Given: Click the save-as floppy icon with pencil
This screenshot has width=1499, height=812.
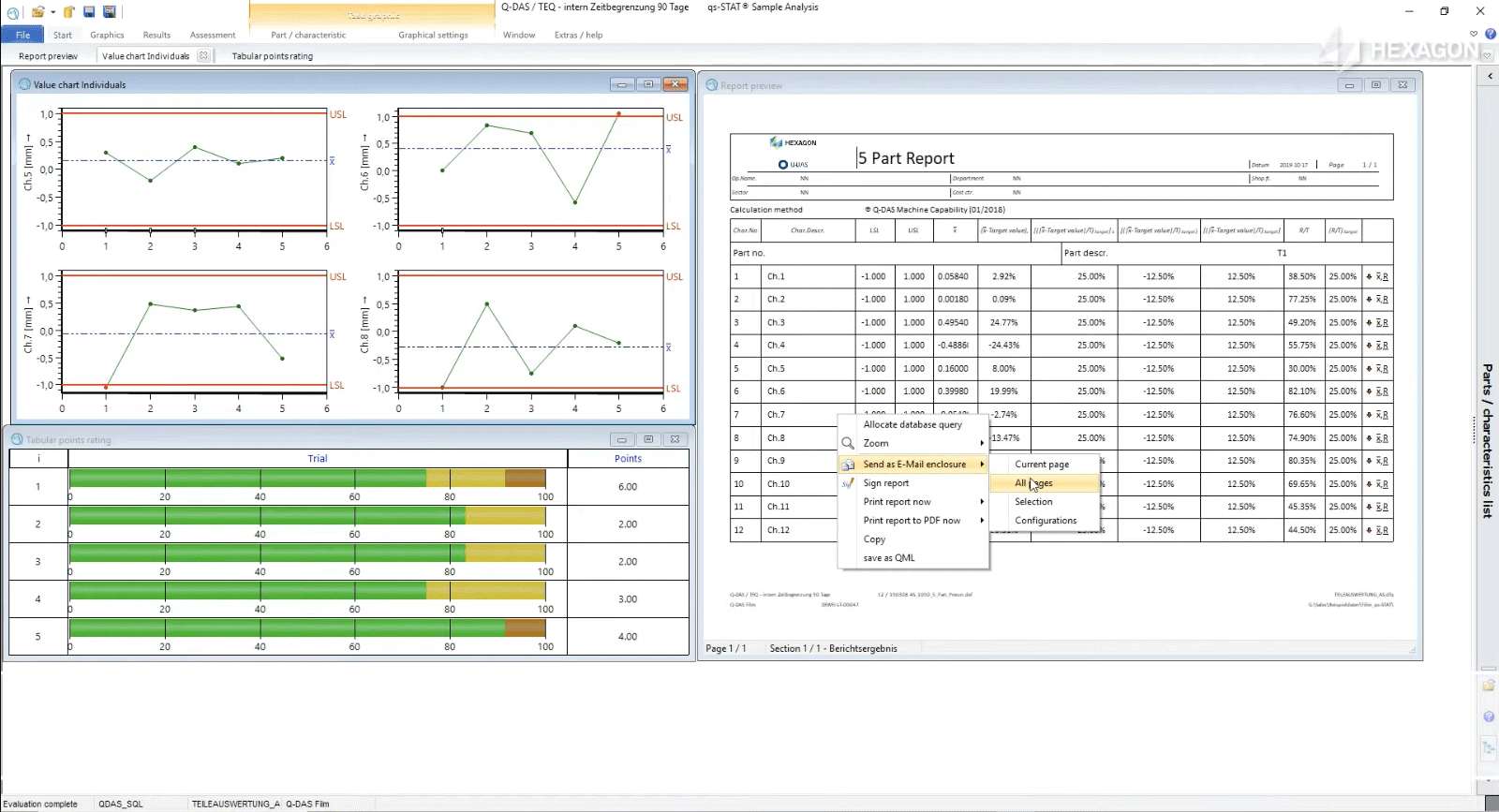Looking at the screenshot, I should pyautogui.click(x=110, y=12).
